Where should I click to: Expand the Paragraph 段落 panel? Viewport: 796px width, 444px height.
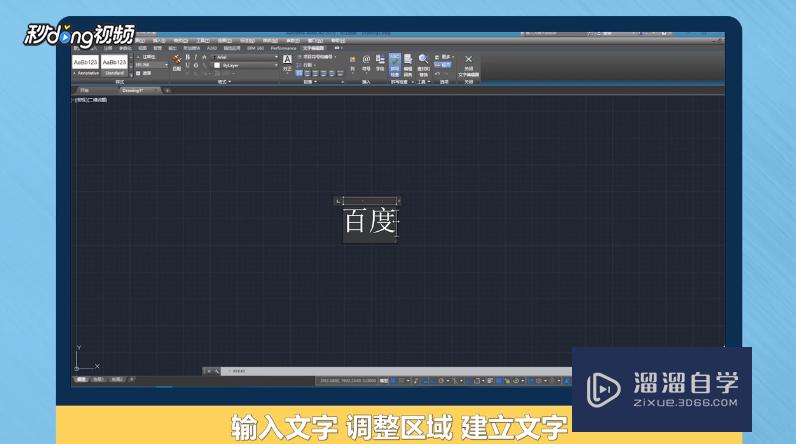coord(310,82)
